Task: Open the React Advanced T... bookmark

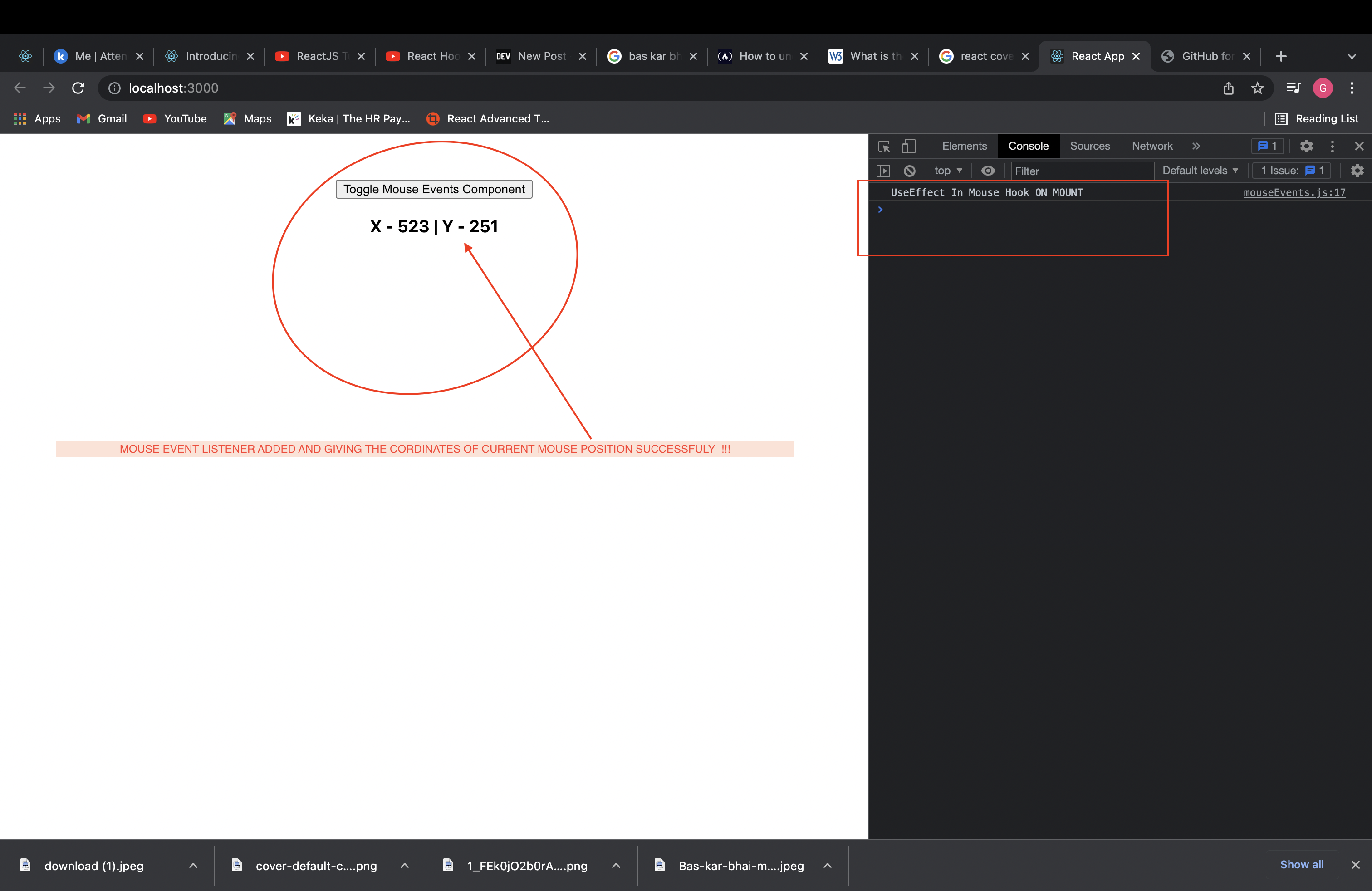Action: coord(488,119)
